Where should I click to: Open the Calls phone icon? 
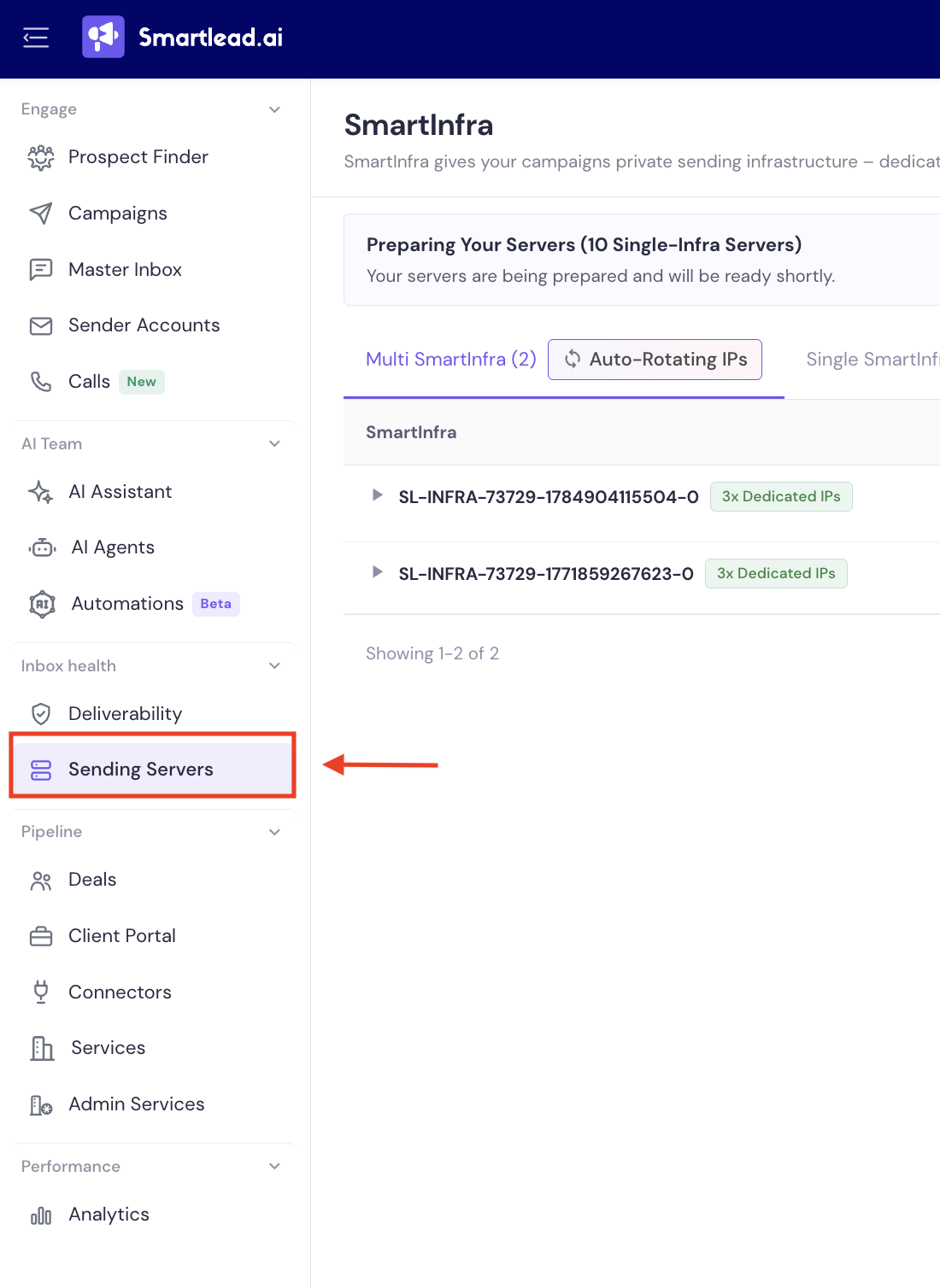[x=41, y=382]
